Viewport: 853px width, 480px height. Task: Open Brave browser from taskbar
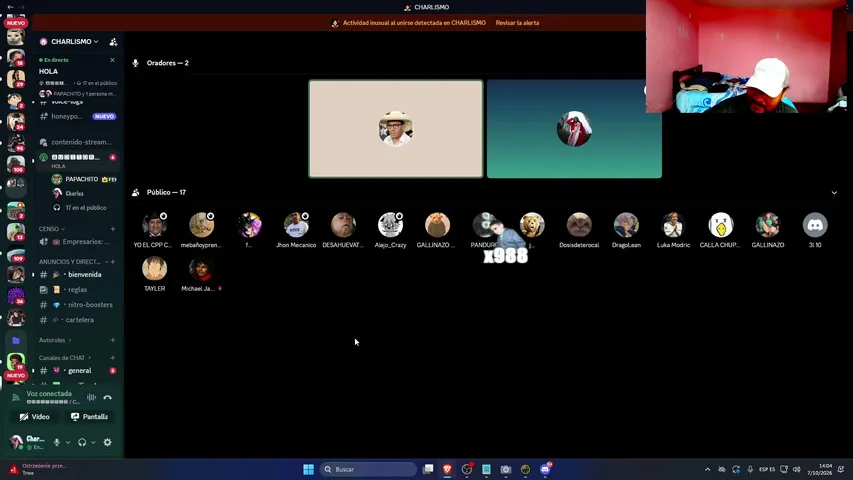[447, 469]
